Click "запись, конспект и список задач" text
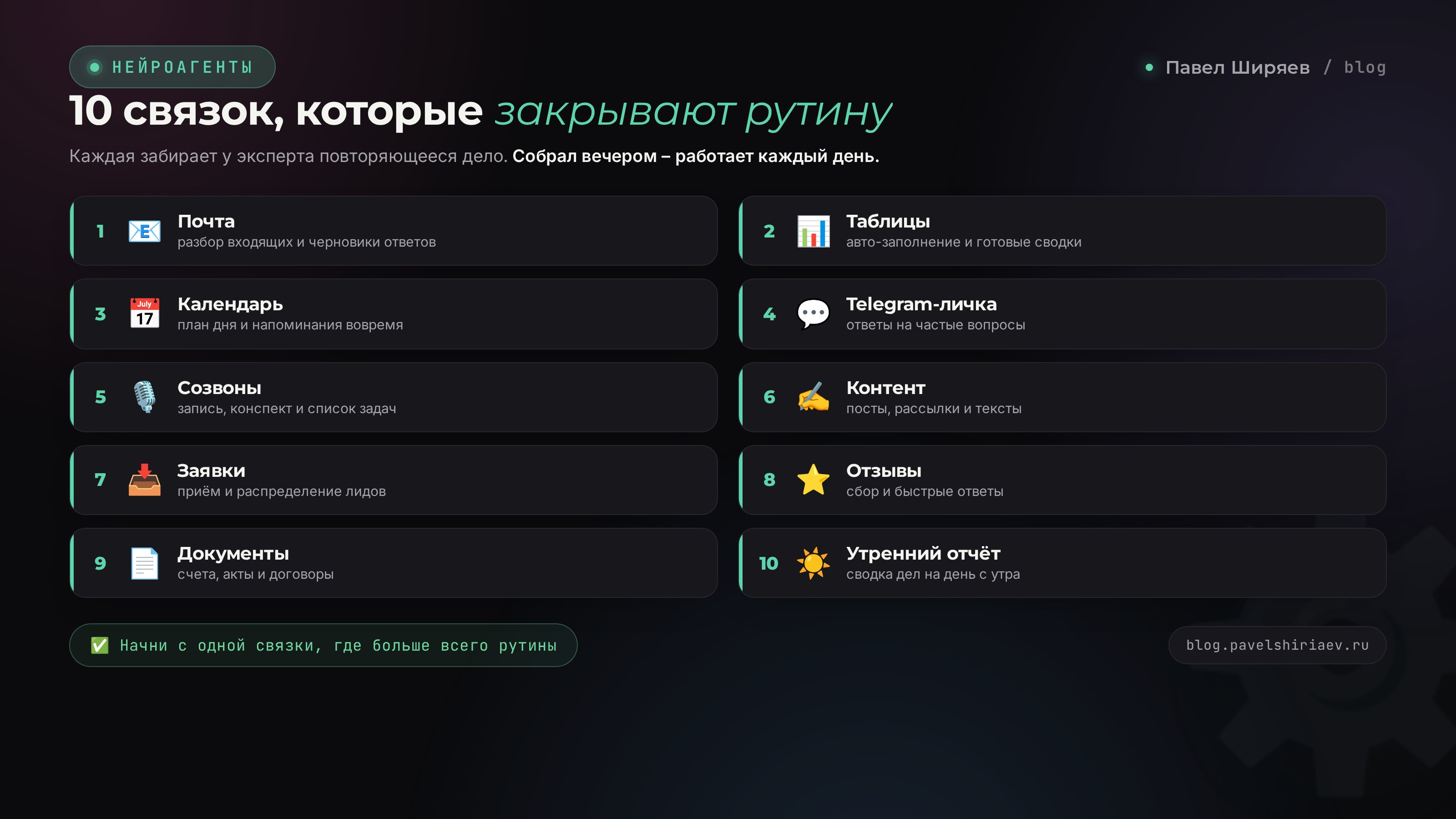This screenshot has width=1456, height=819. (x=287, y=409)
